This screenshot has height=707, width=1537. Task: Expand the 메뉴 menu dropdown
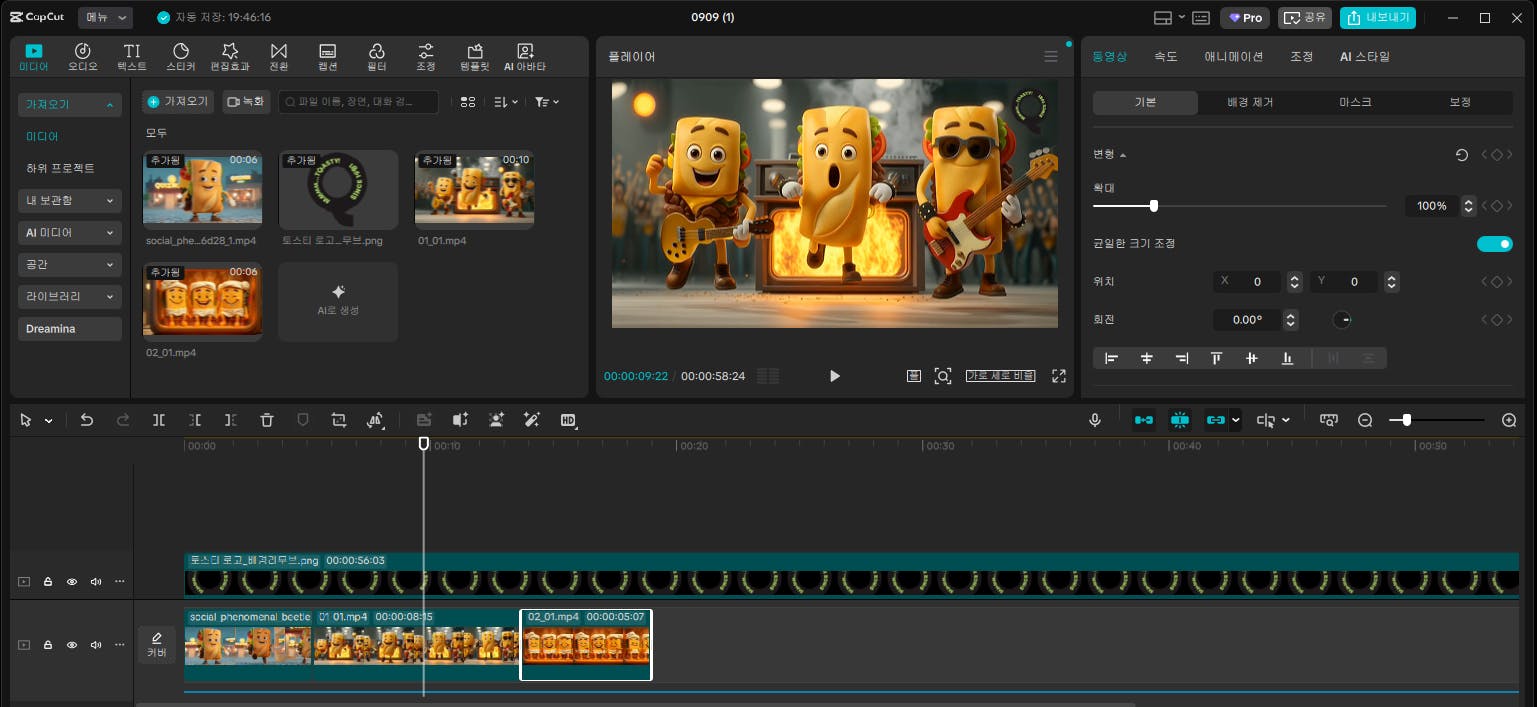(105, 17)
